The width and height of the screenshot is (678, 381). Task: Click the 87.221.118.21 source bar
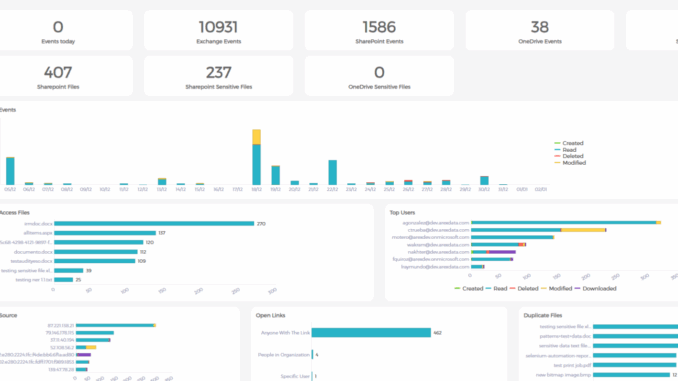[116, 325]
